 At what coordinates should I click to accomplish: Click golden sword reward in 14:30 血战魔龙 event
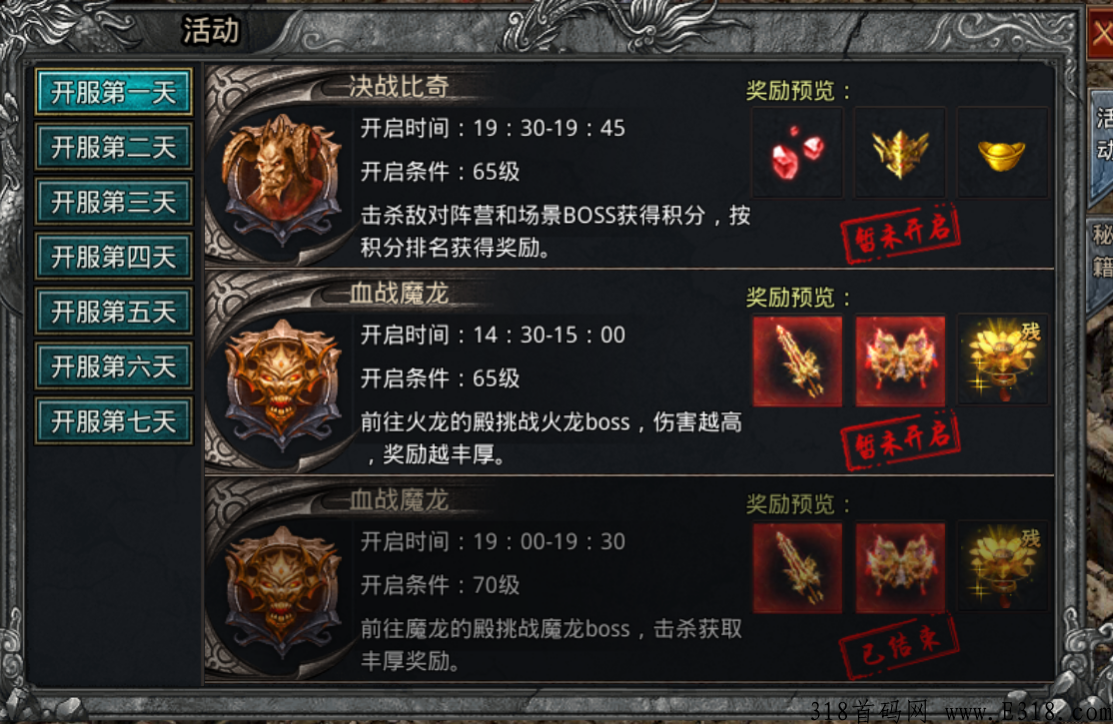pyautogui.click(x=797, y=361)
